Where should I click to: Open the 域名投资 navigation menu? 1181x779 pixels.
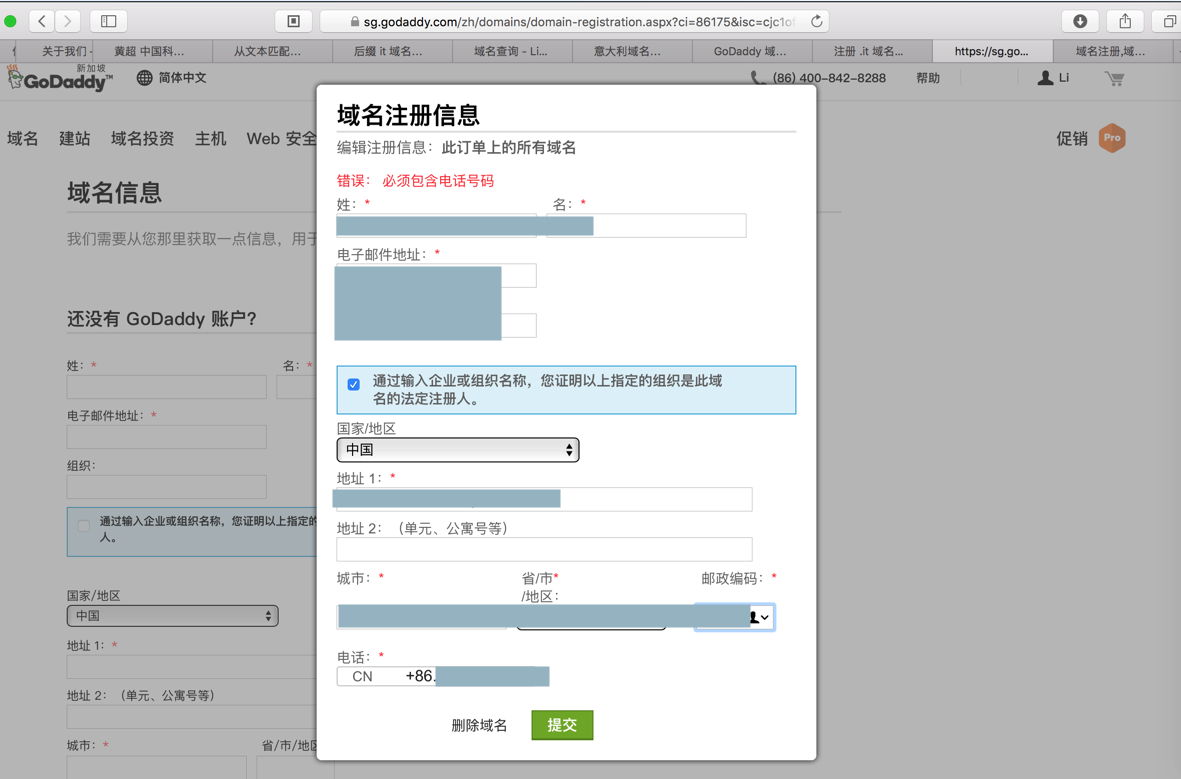(142, 139)
